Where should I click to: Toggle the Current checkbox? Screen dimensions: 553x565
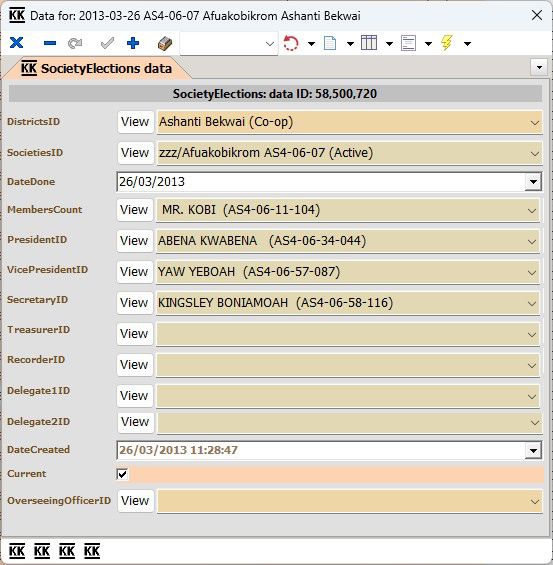click(x=122, y=473)
